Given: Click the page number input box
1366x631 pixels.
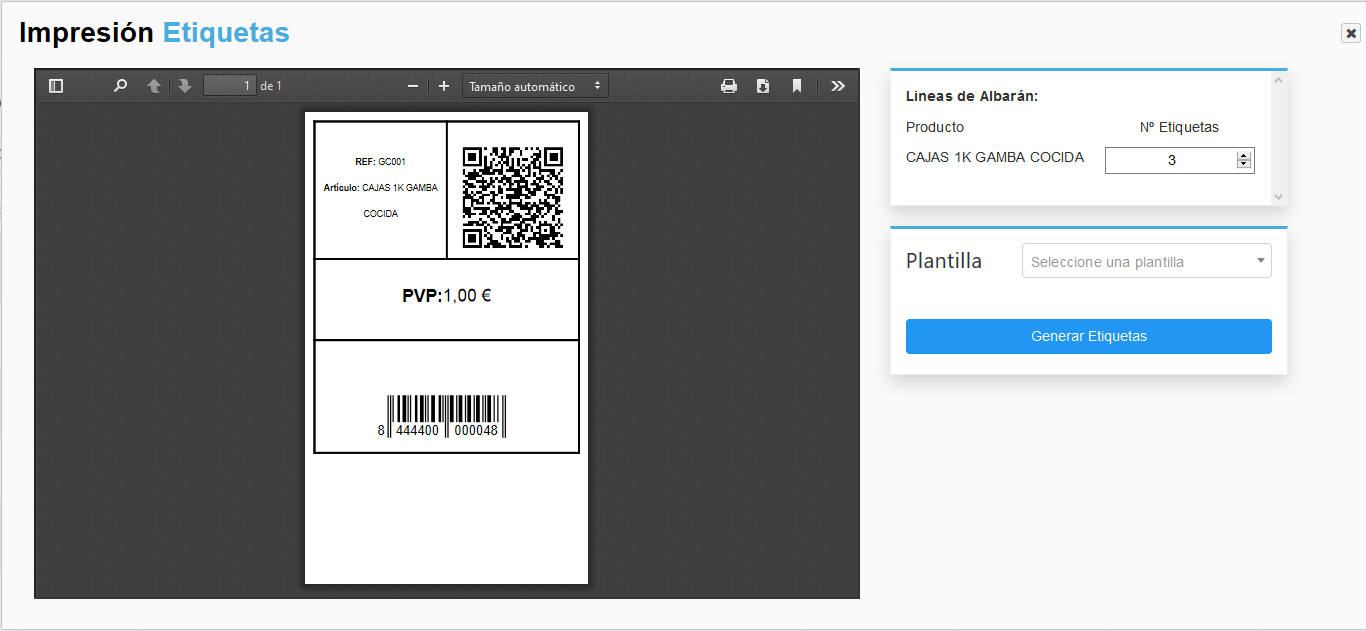Looking at the screenshot, I should tap(230, 86).
